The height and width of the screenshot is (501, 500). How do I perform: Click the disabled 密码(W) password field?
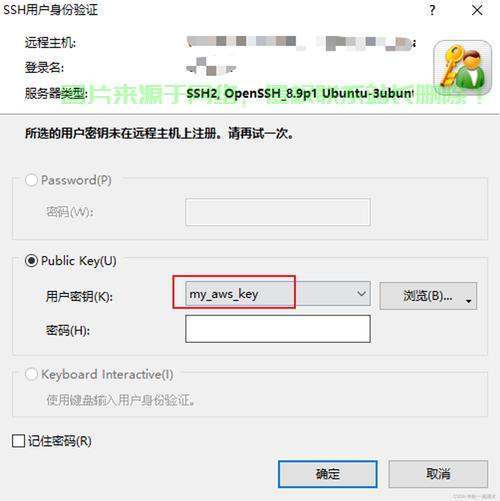(278, 212)
